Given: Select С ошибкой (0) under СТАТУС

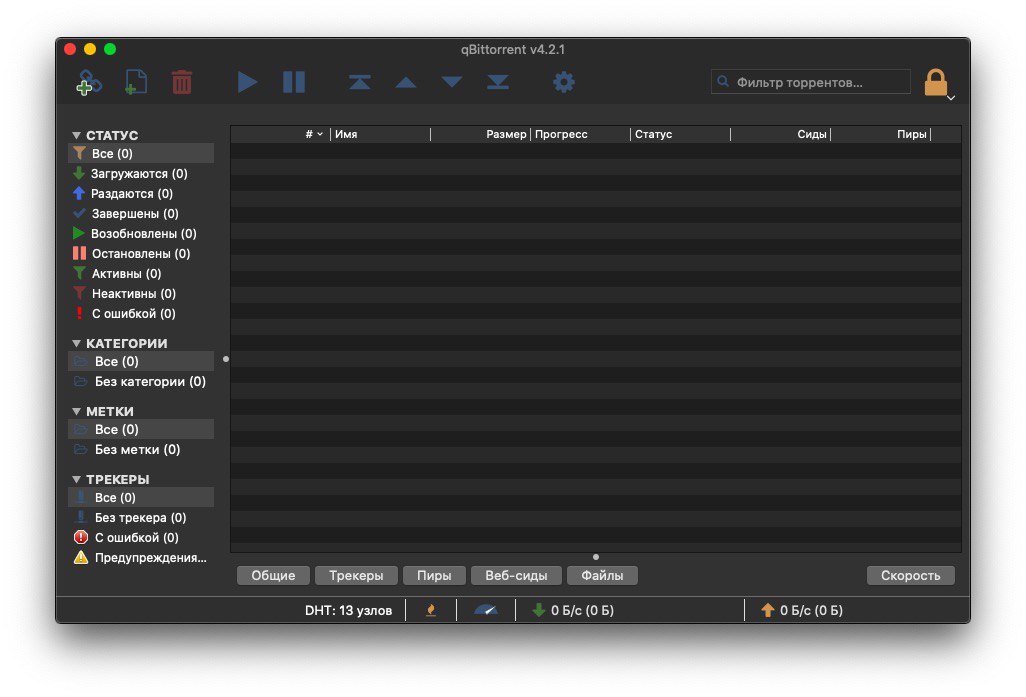Looking at the screenshot, I should 141,313.
